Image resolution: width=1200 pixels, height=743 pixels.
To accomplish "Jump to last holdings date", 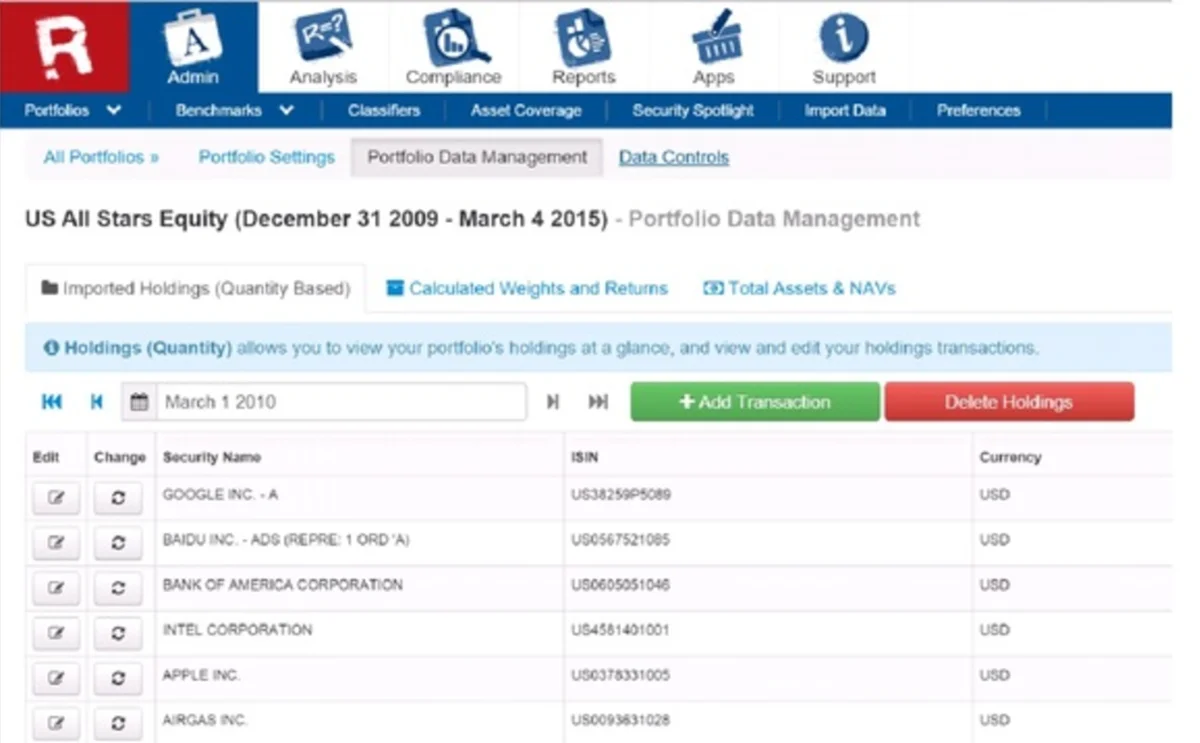I will (598, 402).
